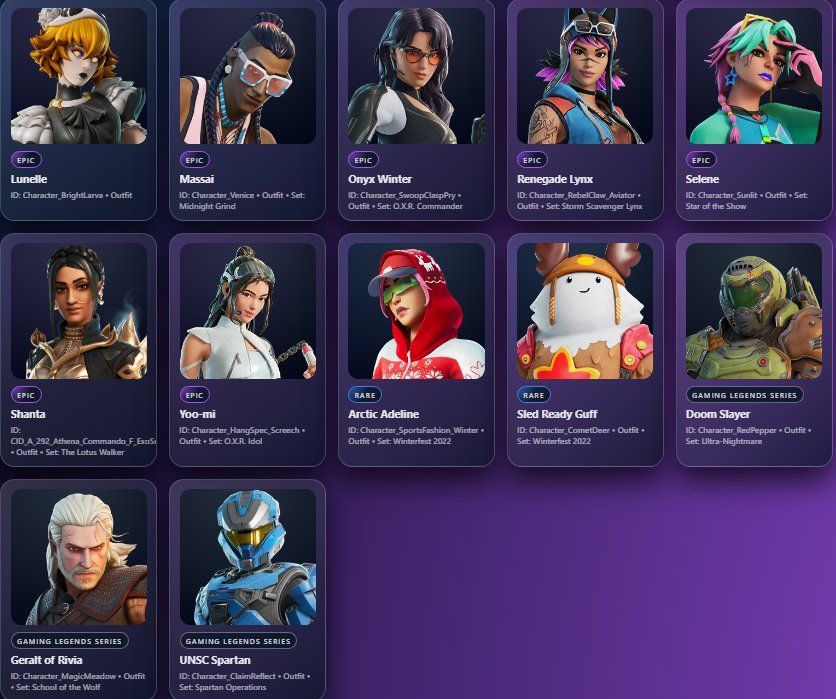The image size is (836, 699).
Task: Open the Doom Slayer portrait
Action: click(x=754, y=311)
